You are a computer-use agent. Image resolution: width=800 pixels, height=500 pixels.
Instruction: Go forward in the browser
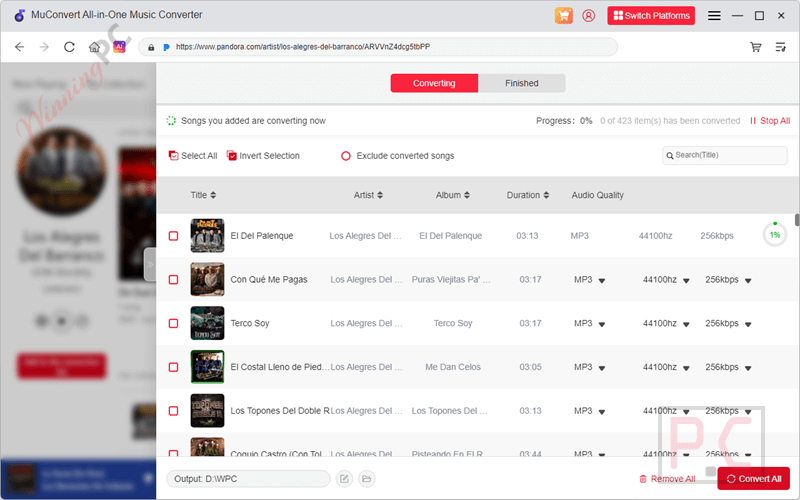(x=44, y=47)
